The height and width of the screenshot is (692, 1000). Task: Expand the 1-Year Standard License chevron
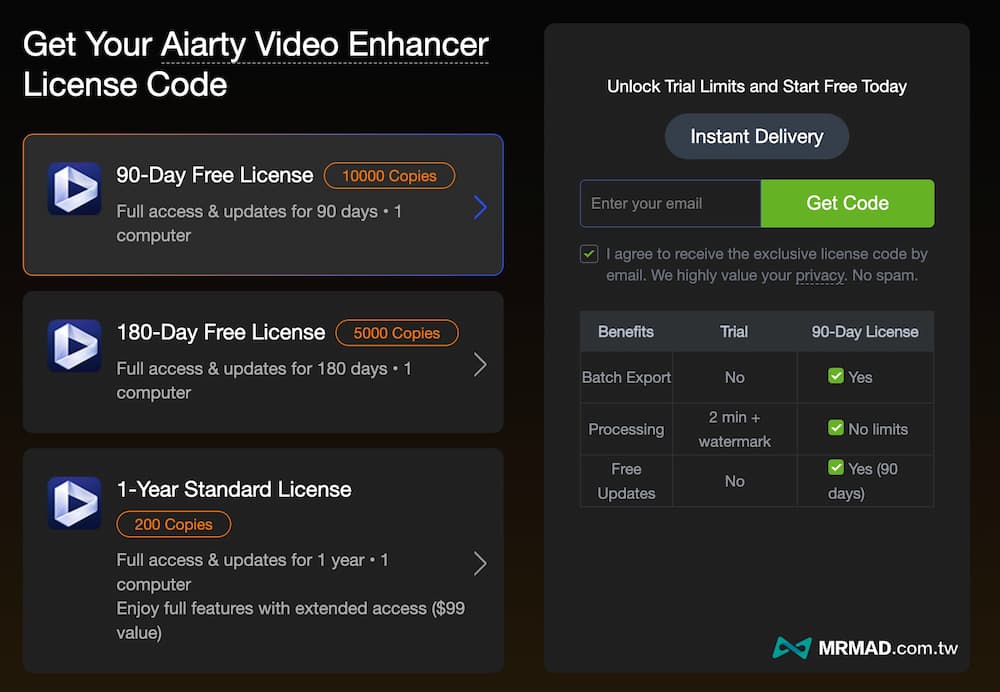pyautogui.click(x=480, y=563)
